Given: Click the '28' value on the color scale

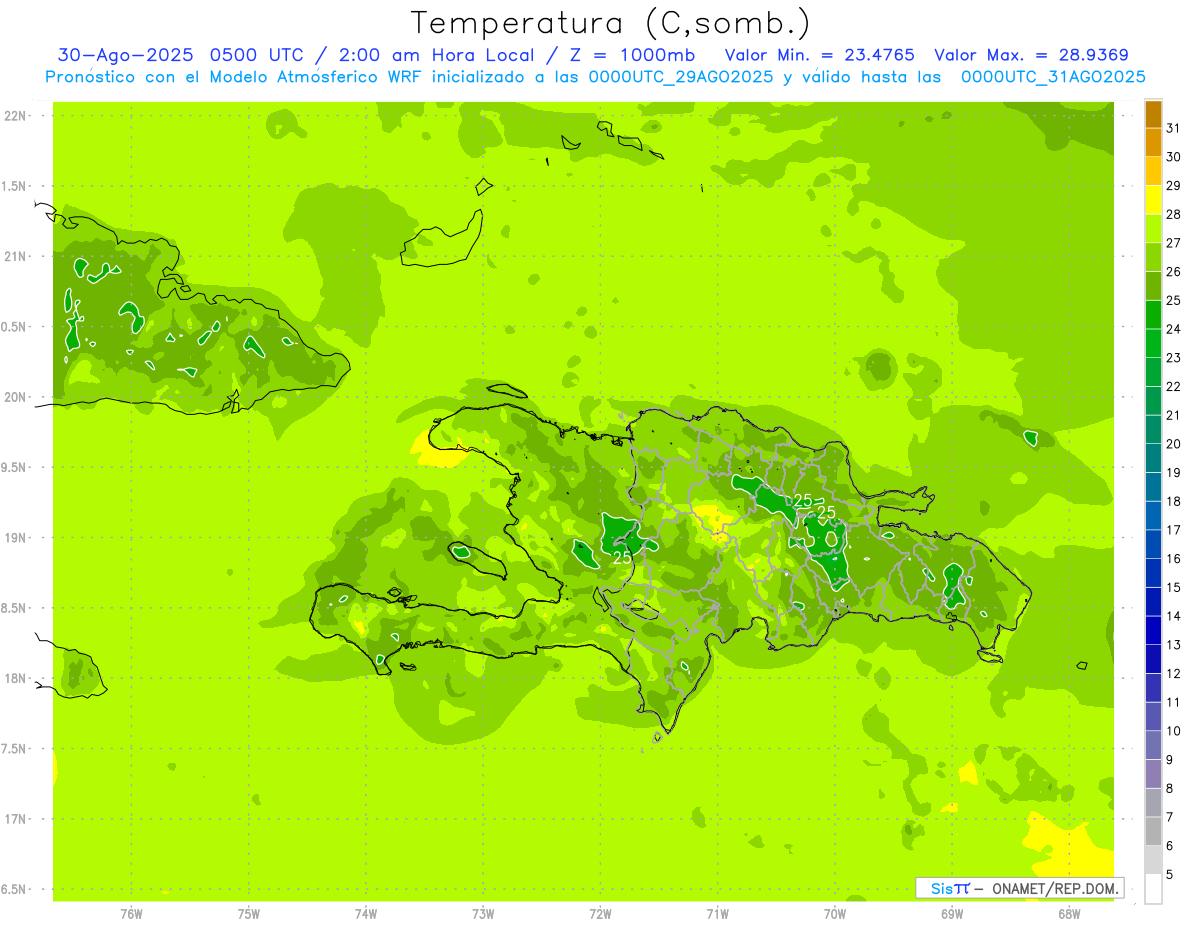Looking at the screenshot, I should pos(1173,214).
